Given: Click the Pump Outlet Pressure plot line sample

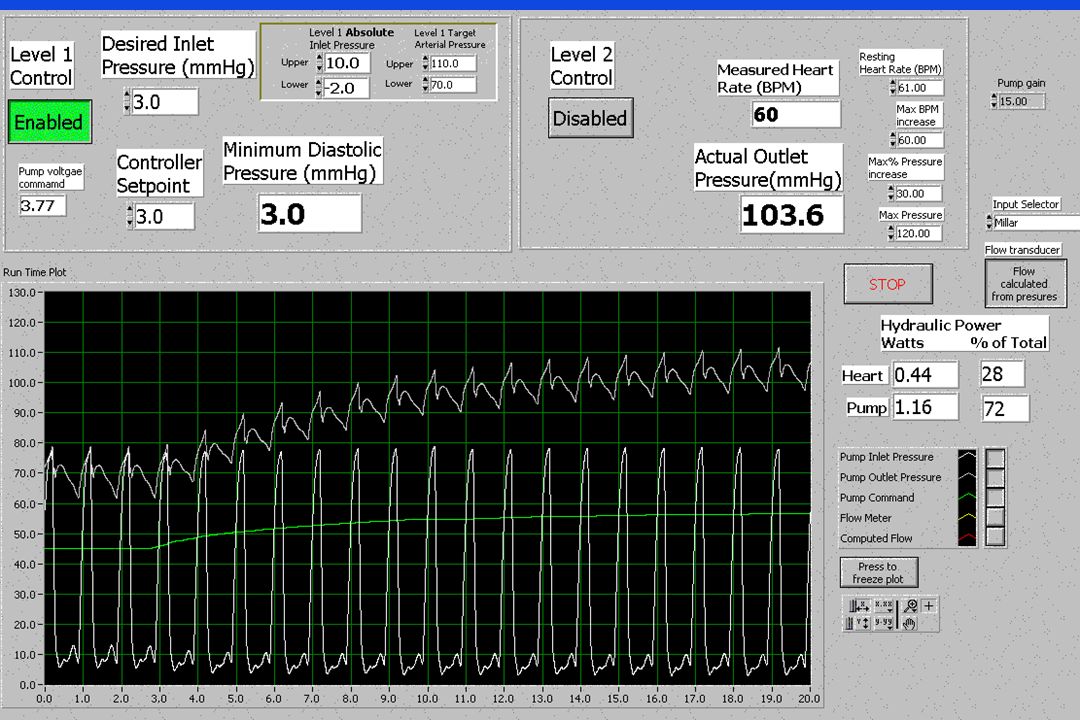Looking at the screenshot, I should click(x=967, y=477).
